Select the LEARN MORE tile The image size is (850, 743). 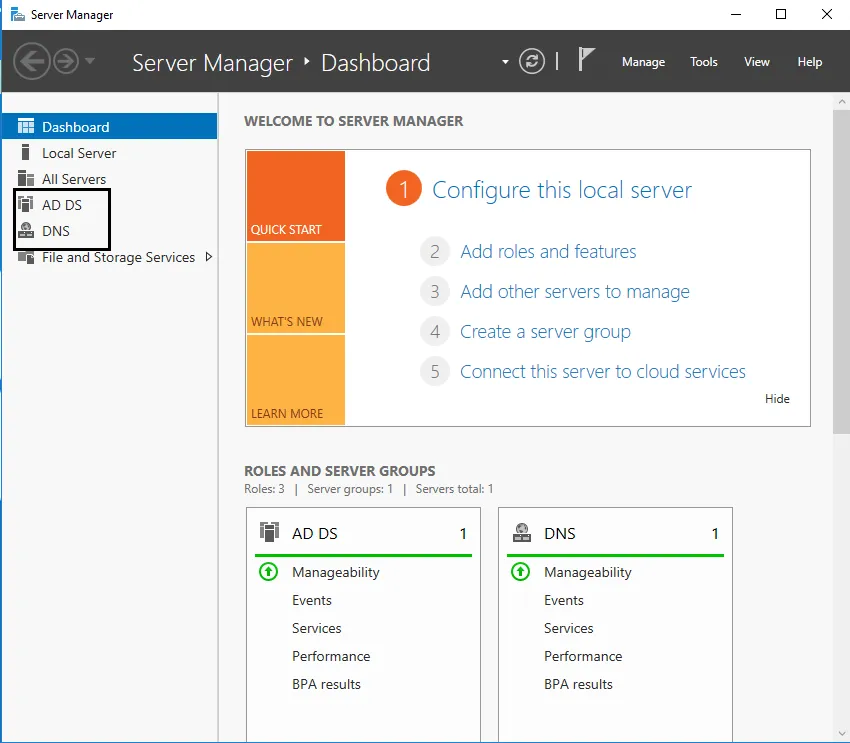pyautogui.click(x=296, y=380)
